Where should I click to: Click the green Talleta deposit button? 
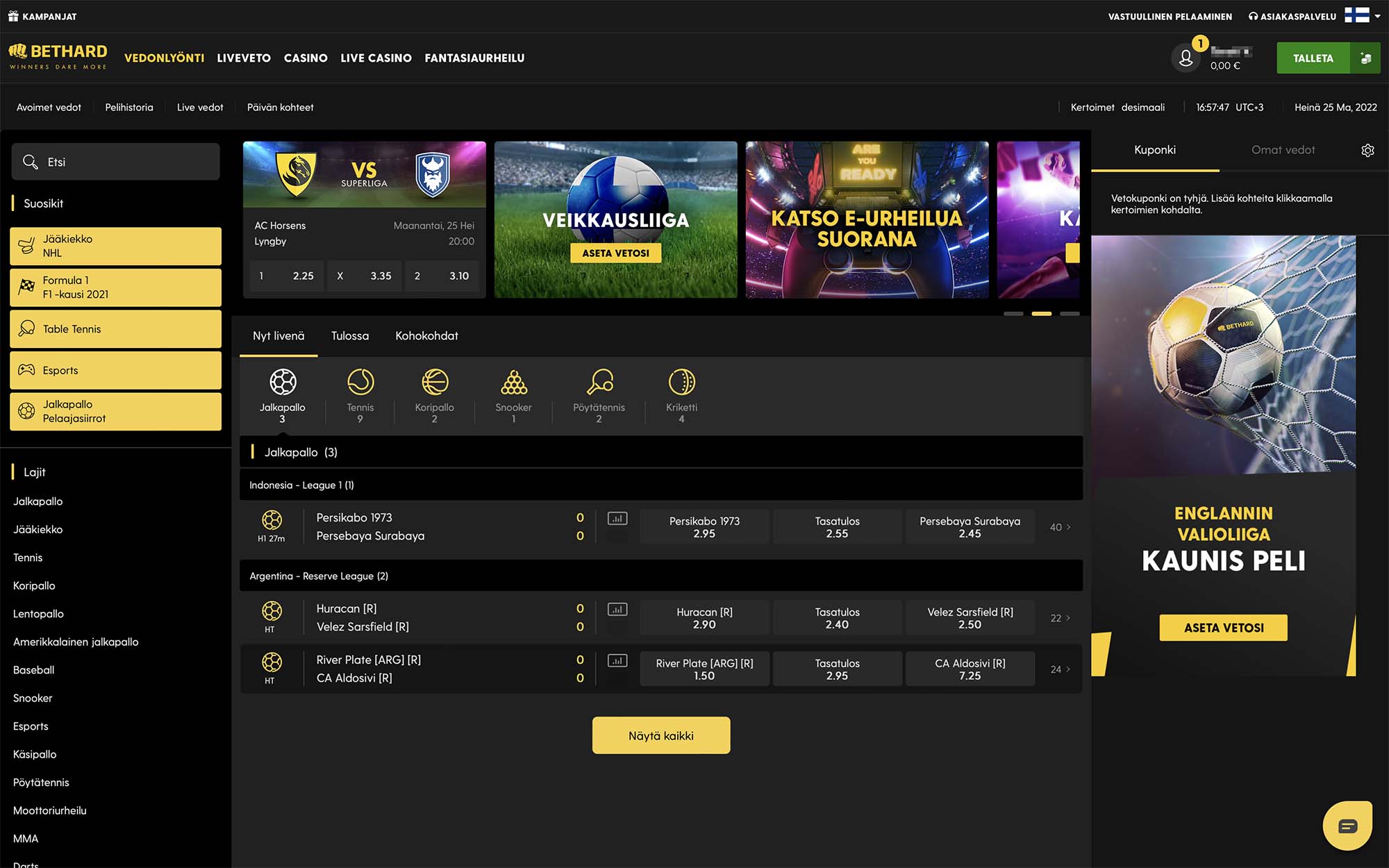pyautogui.click(x=1313, y=58)
